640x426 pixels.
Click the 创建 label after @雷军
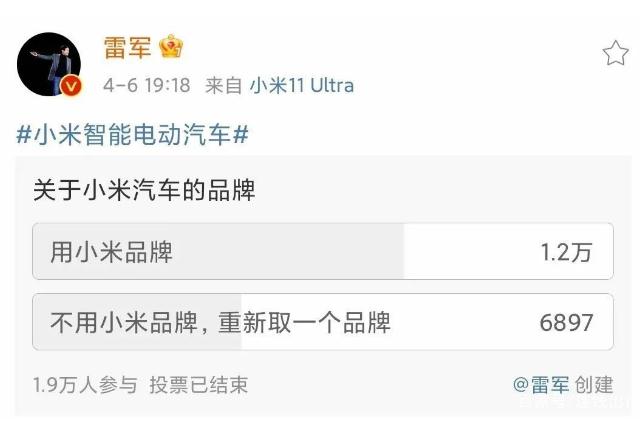(x=594, y=385)
